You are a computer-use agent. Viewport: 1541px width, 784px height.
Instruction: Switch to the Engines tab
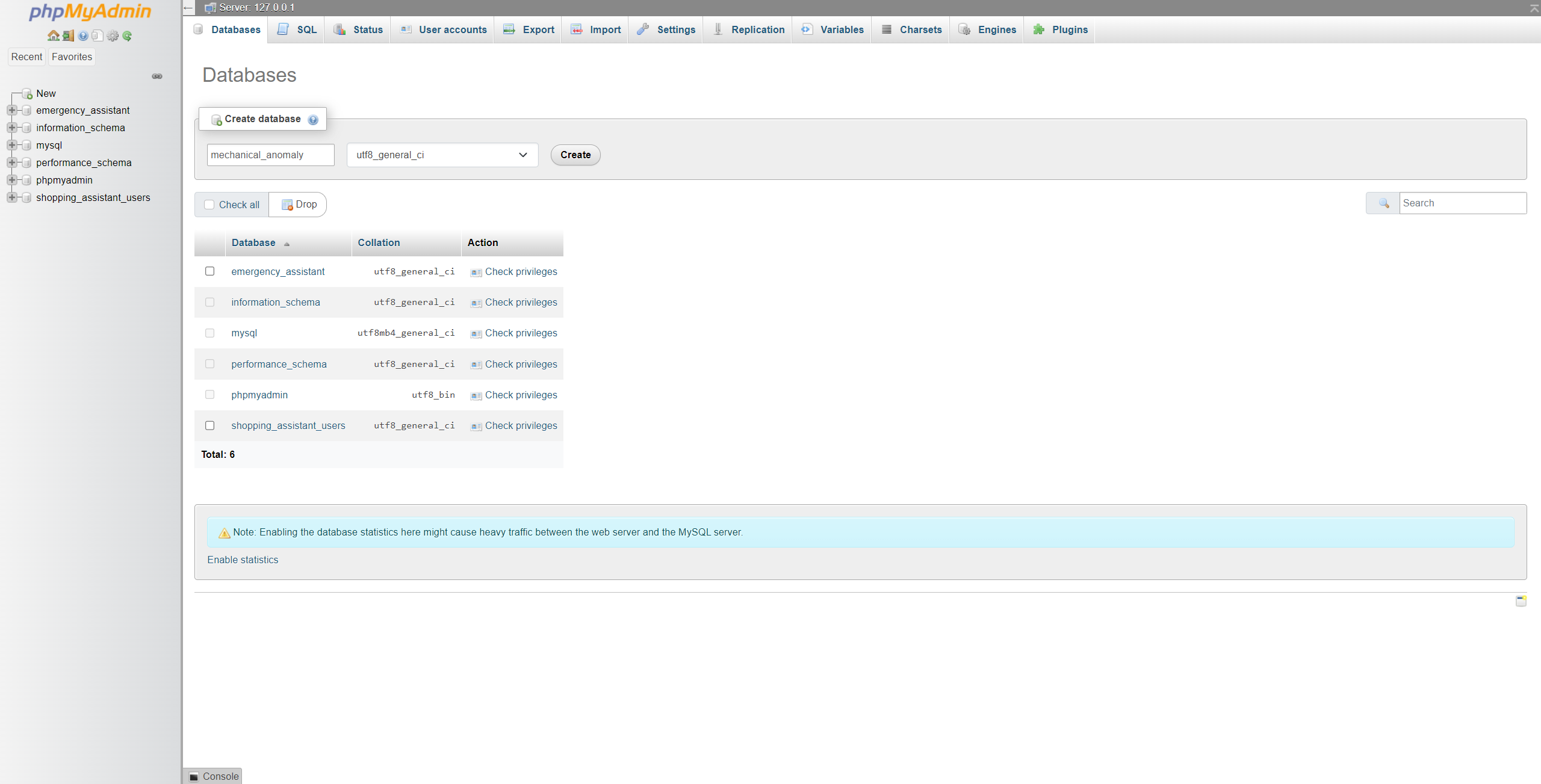click(x=987, y=29)
